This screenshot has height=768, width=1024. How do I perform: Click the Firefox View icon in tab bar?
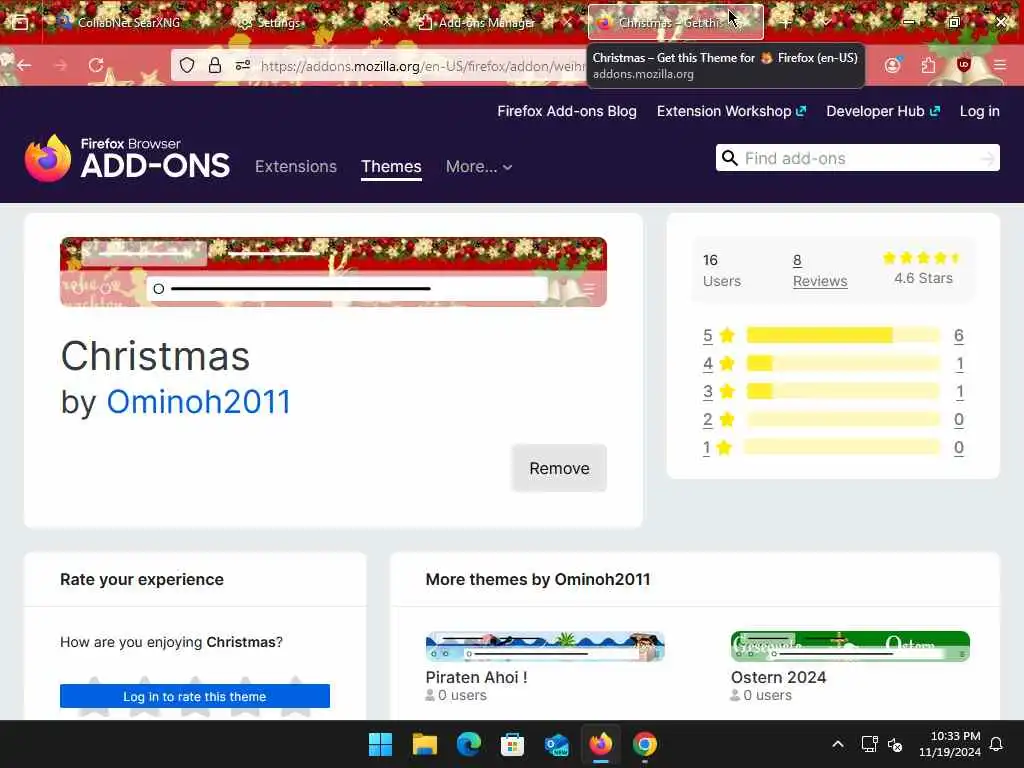pos(20,22)
